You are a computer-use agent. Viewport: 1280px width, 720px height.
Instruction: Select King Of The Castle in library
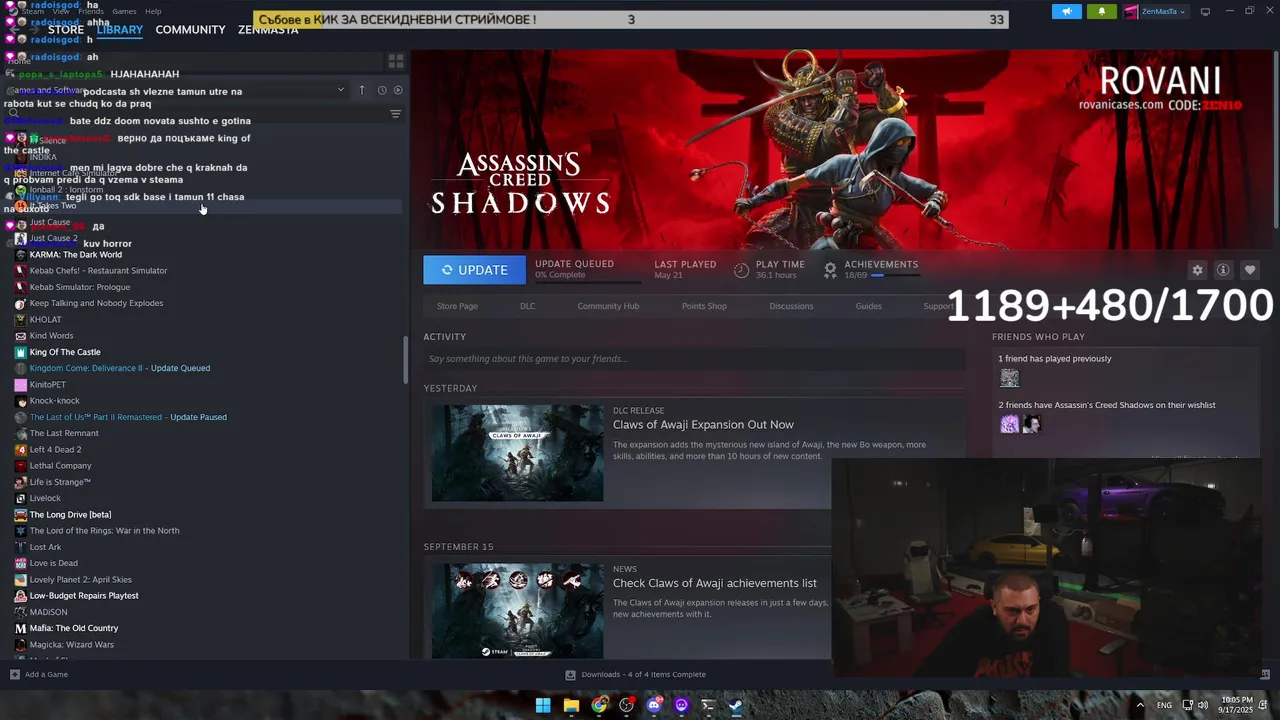(x=65, y=352)
